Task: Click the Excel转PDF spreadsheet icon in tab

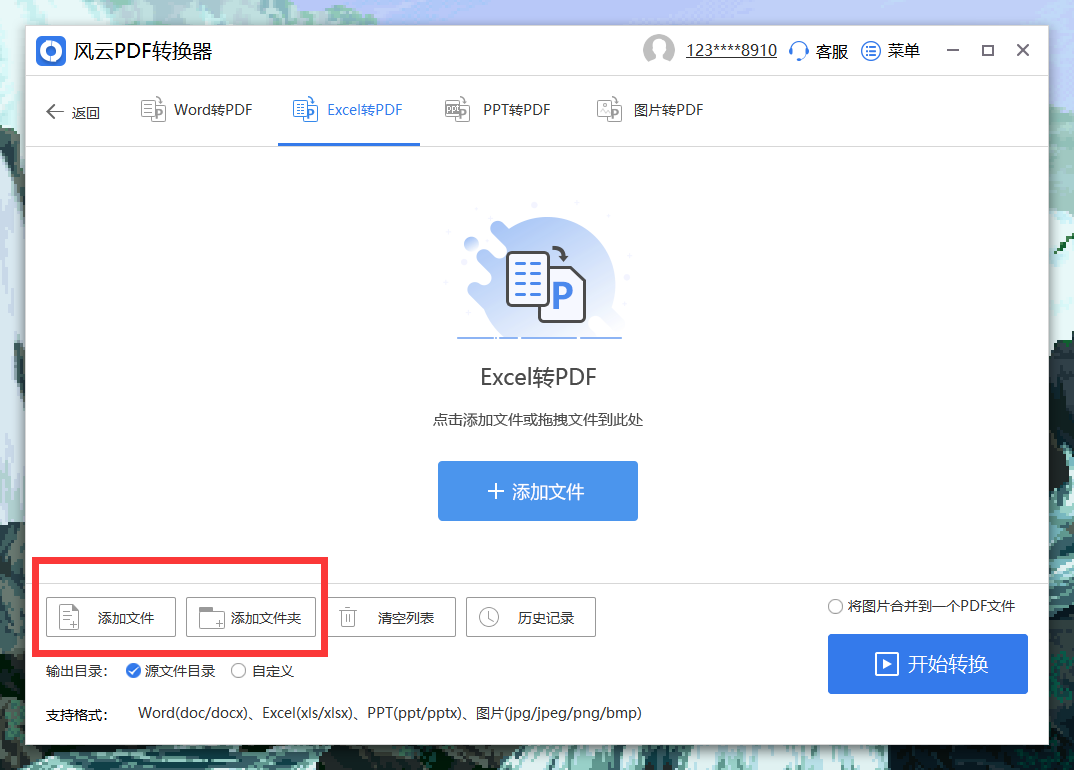Action: (x=305, y=109)
